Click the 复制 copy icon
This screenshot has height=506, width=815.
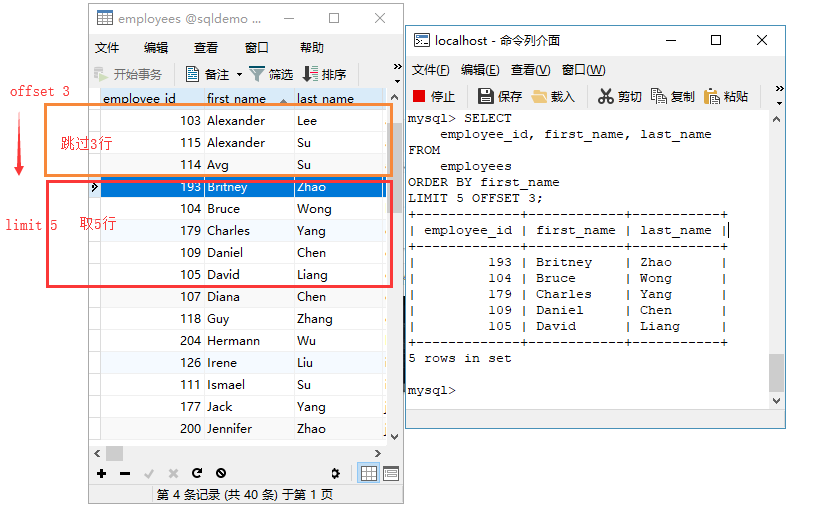[659, 96]
